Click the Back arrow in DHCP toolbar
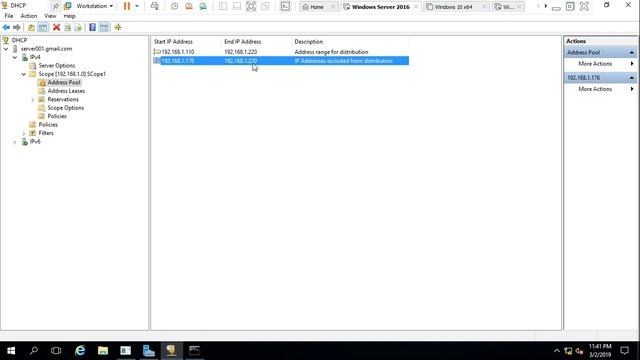The height and width of the screenshot is (360, 640). (6, 27)
